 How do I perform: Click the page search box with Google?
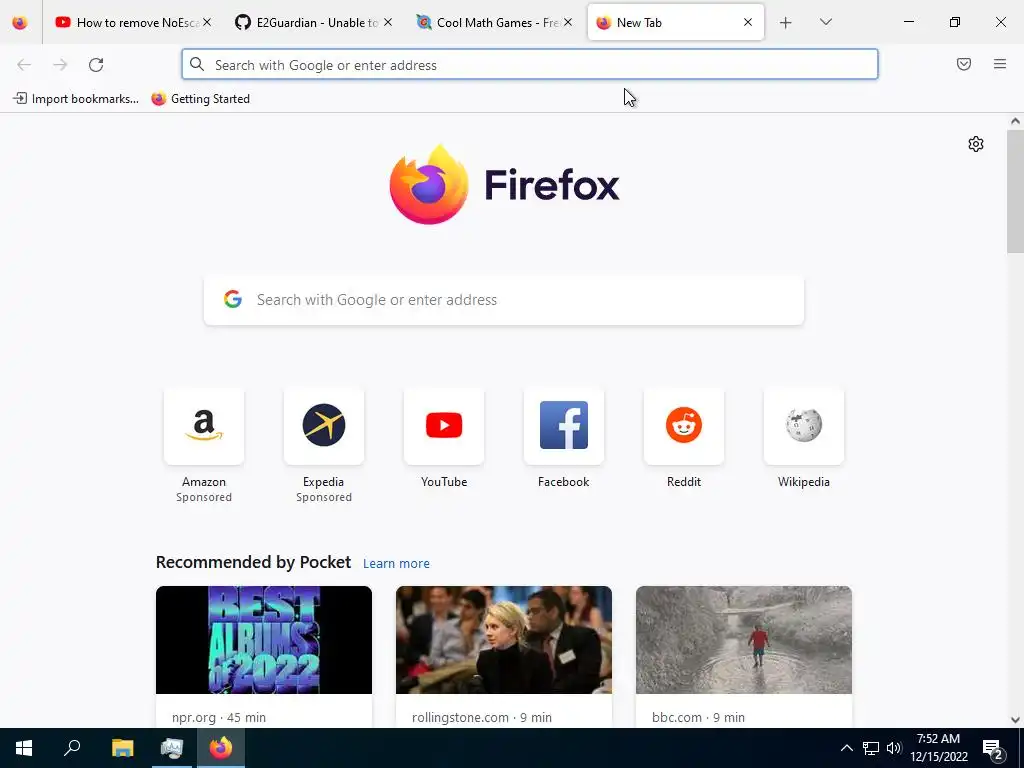504,300
